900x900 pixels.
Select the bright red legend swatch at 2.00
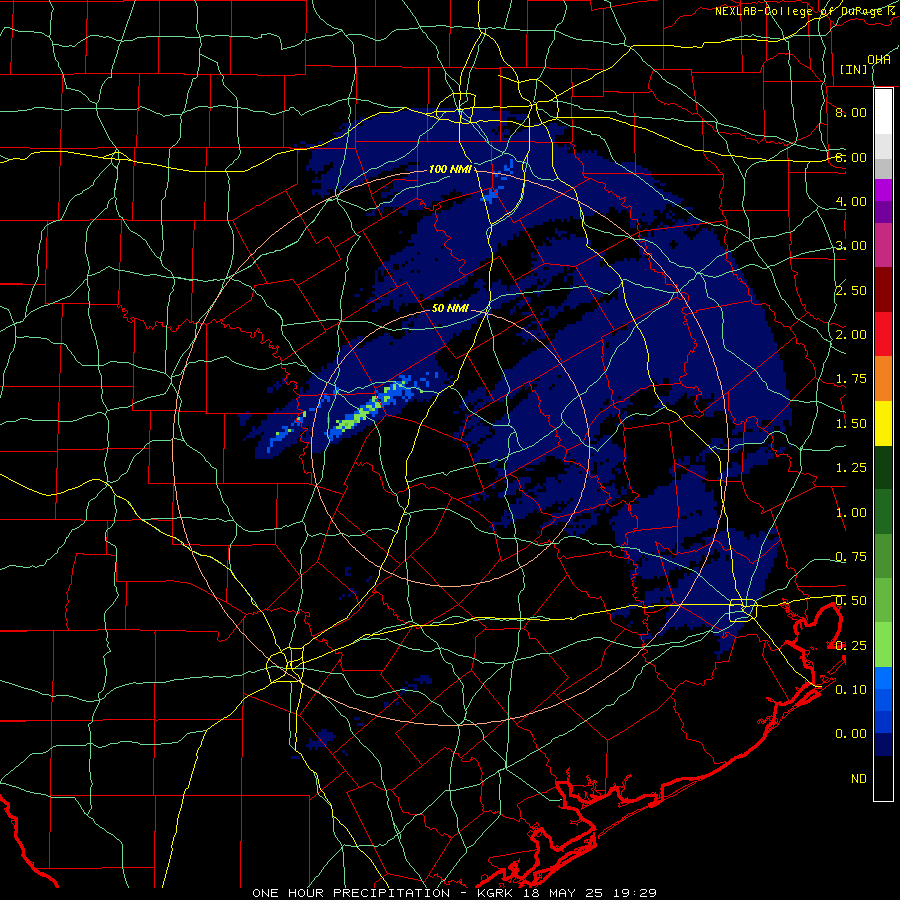click(x=883, y=334)
